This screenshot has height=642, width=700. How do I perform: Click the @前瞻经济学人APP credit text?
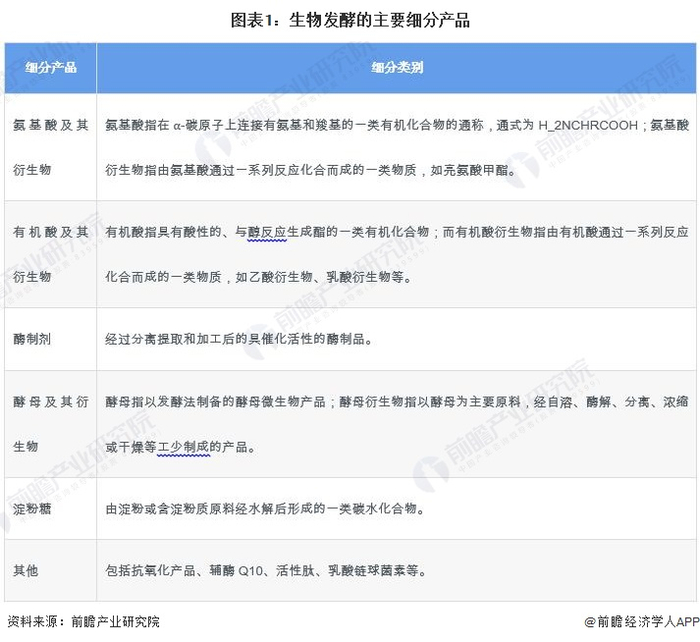(x=642, y=621)
